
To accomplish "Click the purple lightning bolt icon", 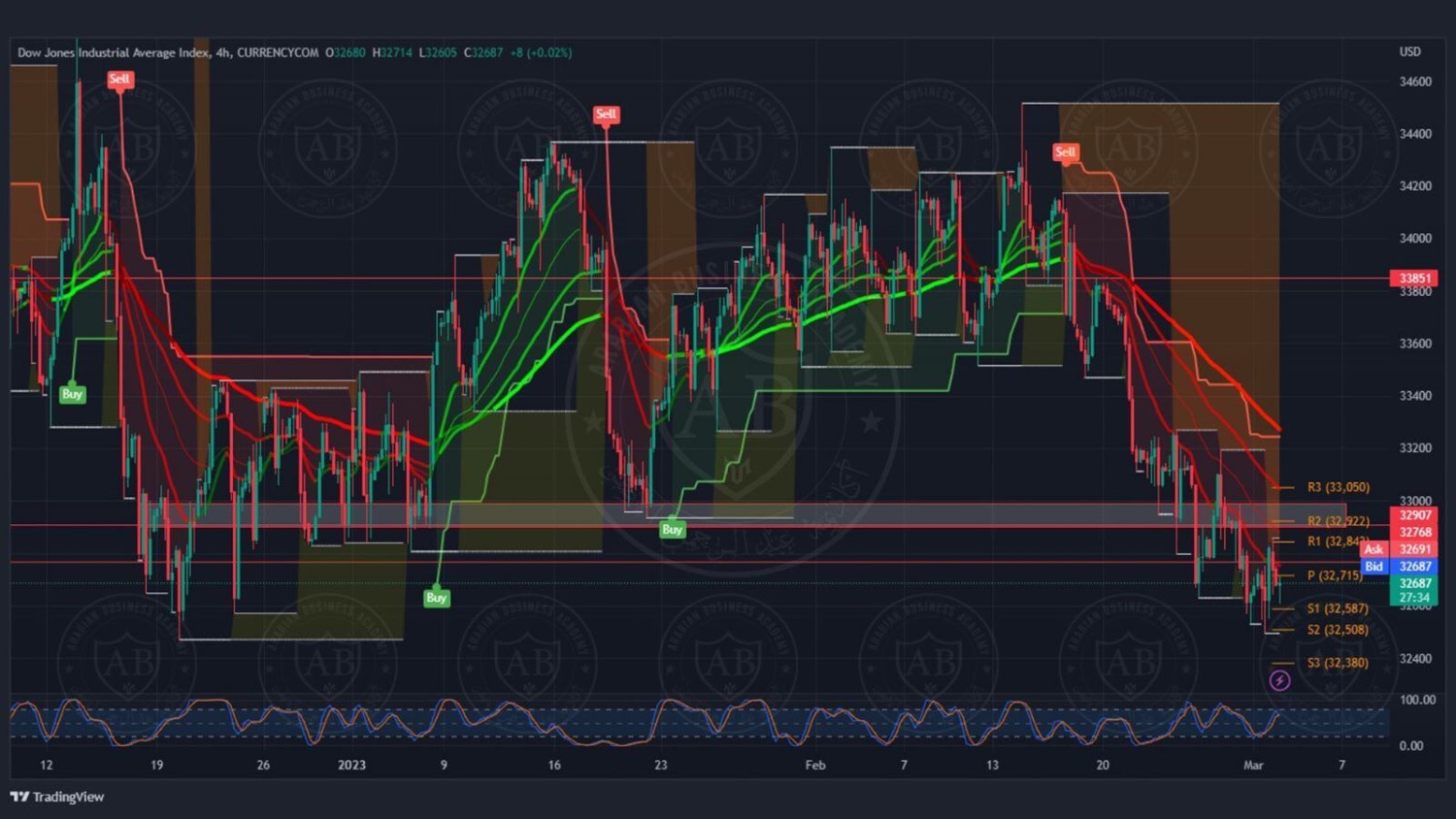I will pos(1280,681).
